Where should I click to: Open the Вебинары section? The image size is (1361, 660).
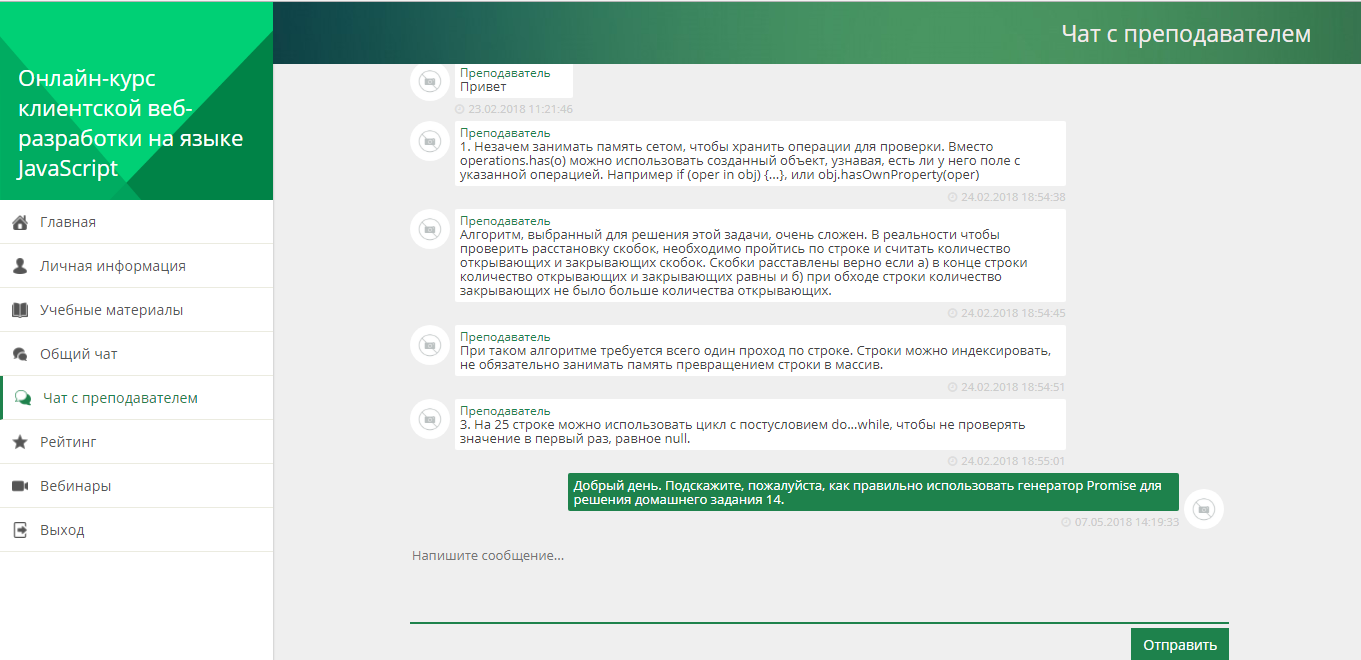[x=75, y=486]
